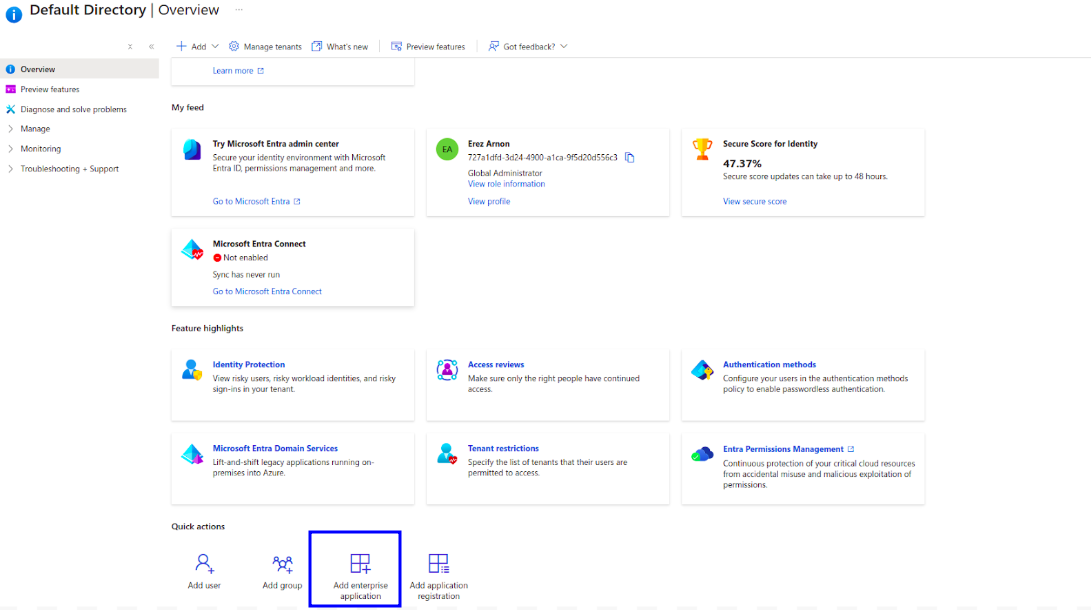Click the Not enabled red status icon
This screenshot has width=1091, height=610.
(x=217, y=258)
